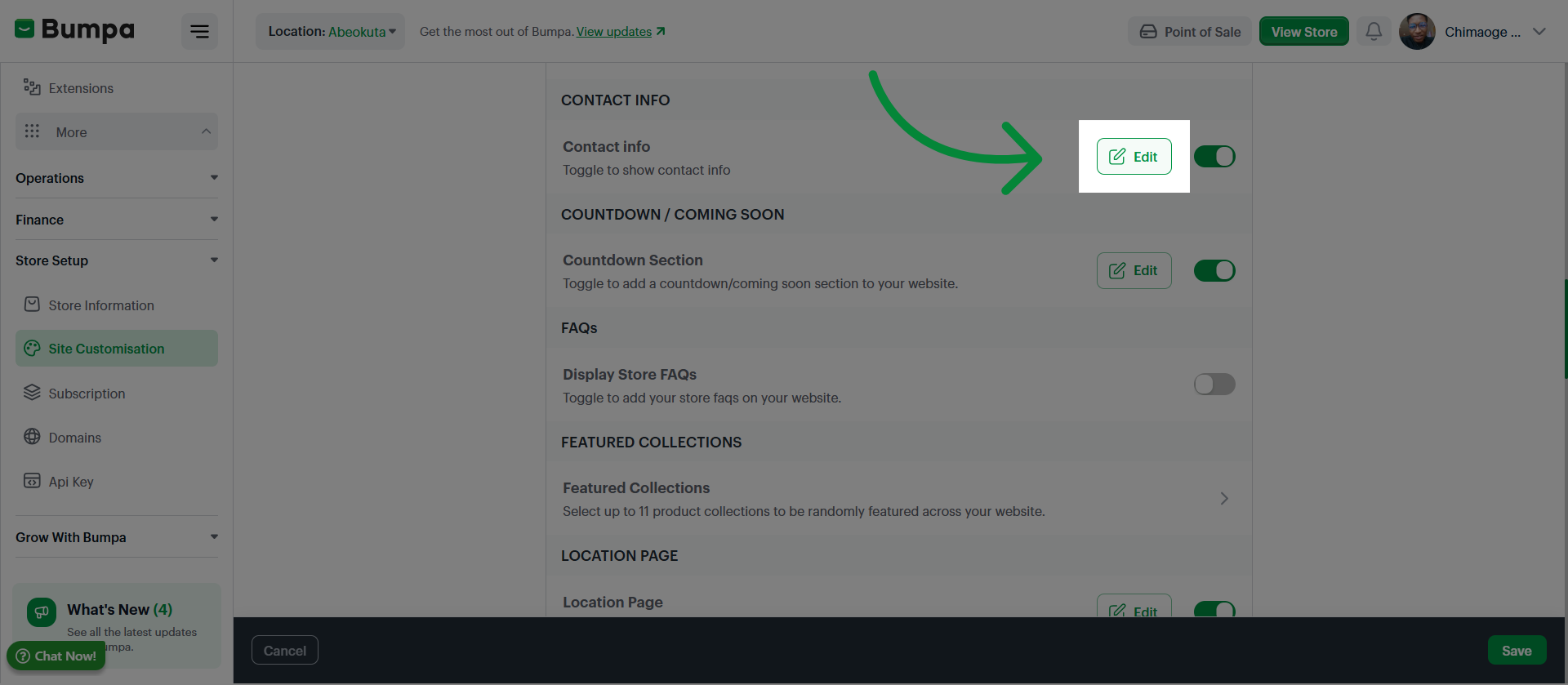This screenshot has height=685, width=1568.
Task: Expand the Operations sidebar section
Action: 117,178
